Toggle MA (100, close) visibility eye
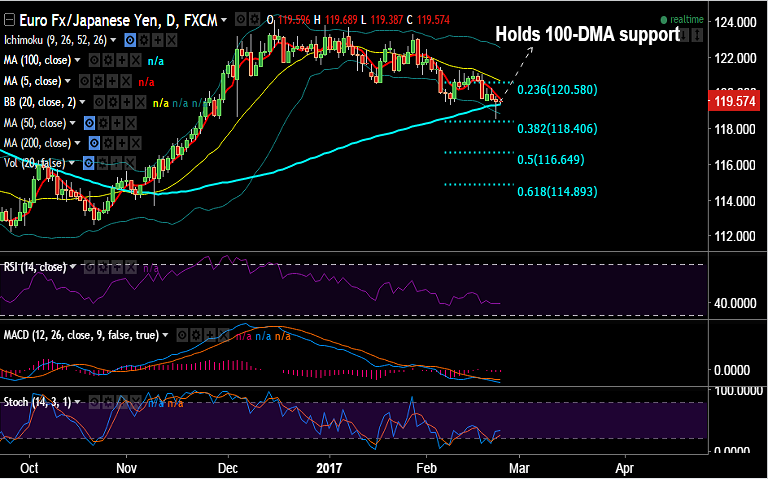768x479 pixels. click(94, 60)
